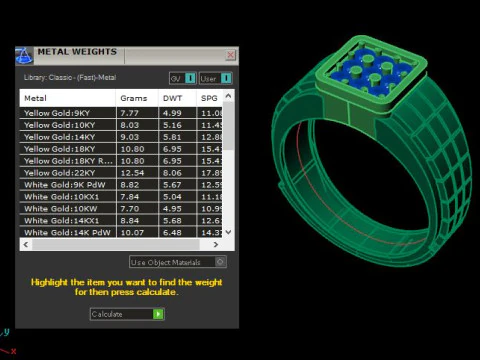Click the Calculate button
480x360 pixels.
[x=127, y=314]
